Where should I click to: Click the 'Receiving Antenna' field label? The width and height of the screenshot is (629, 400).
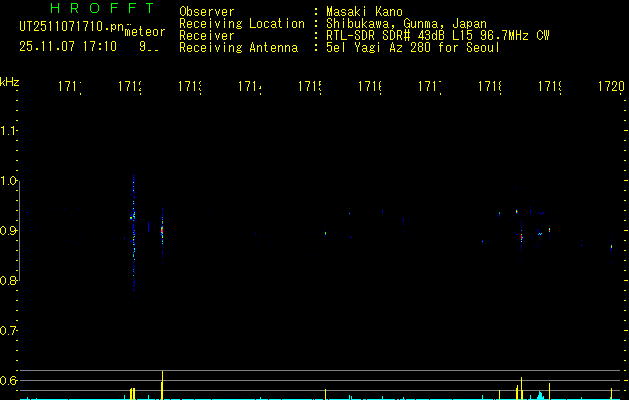coord(238,48)
